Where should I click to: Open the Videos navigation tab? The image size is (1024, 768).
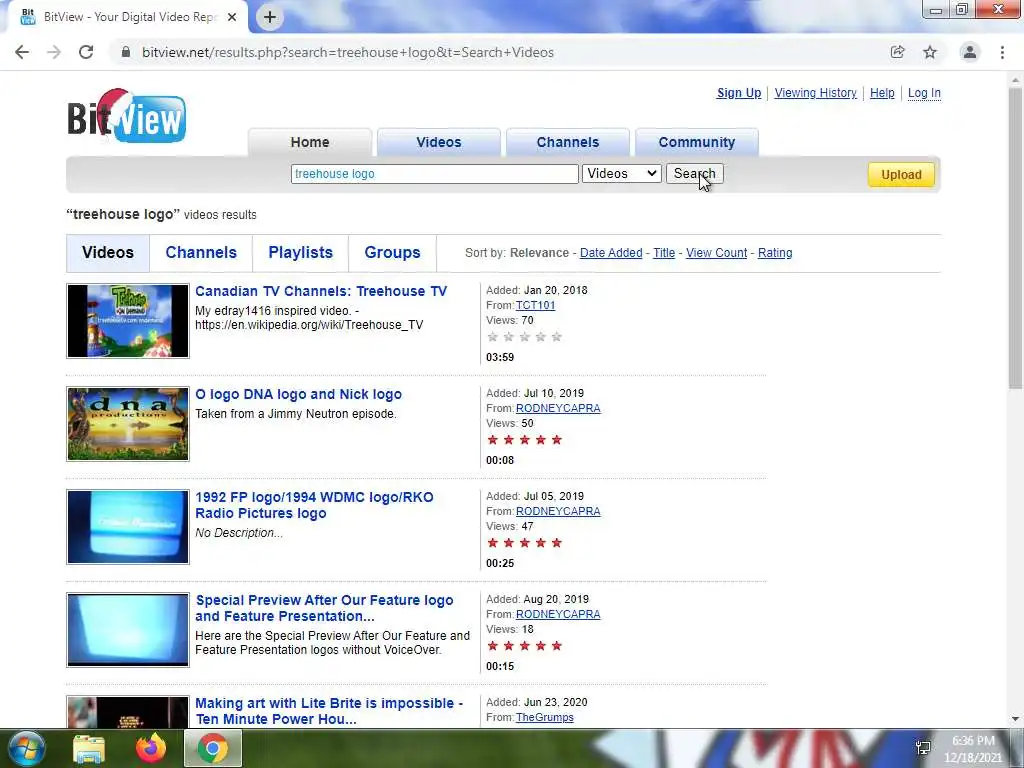pos(439,142)
